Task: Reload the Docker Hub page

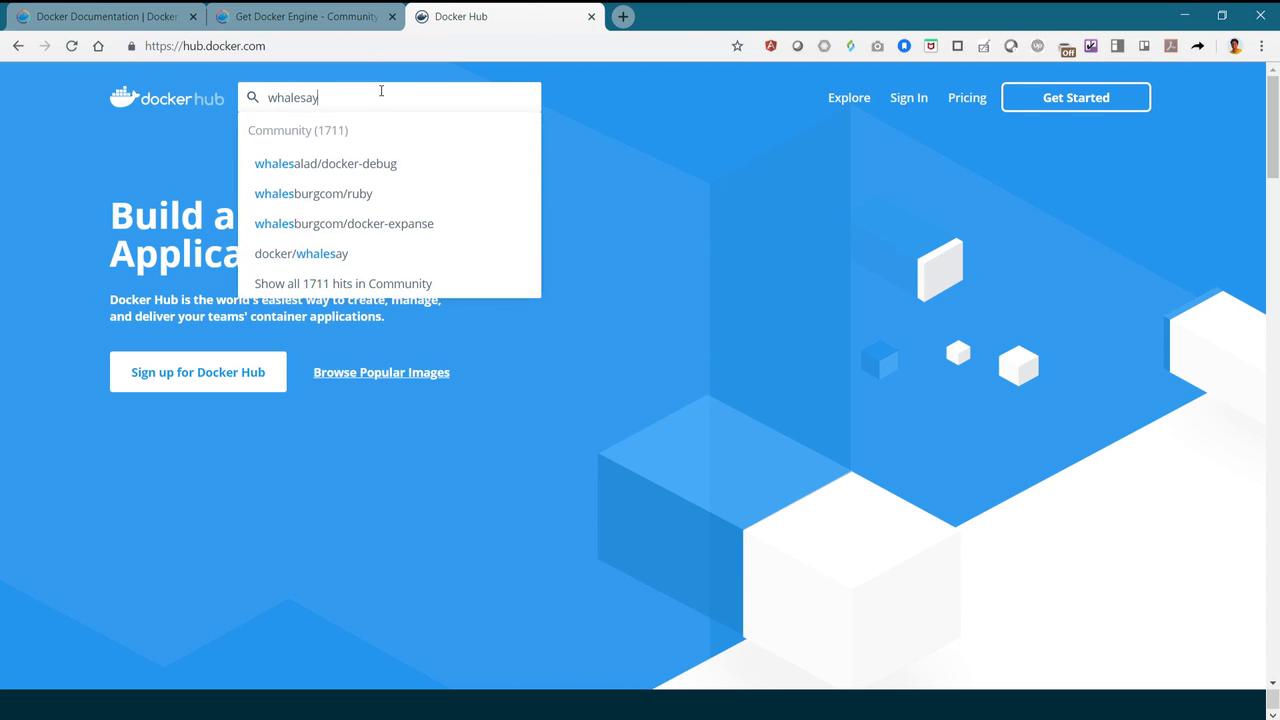Action: pos(71,46)
